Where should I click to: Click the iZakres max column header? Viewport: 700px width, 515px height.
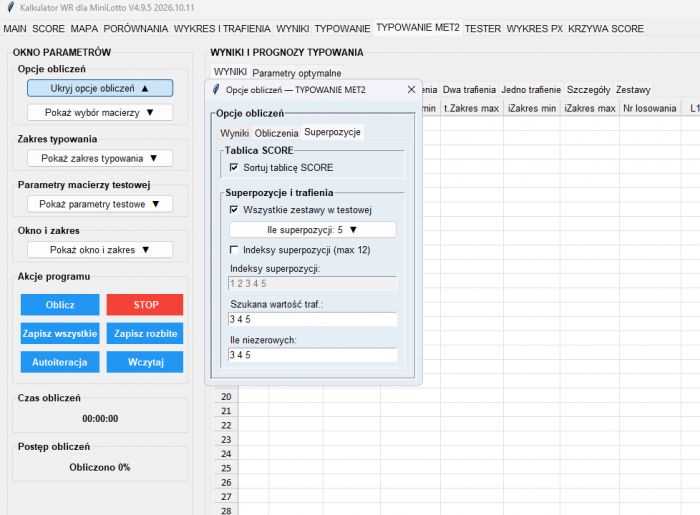590,108
